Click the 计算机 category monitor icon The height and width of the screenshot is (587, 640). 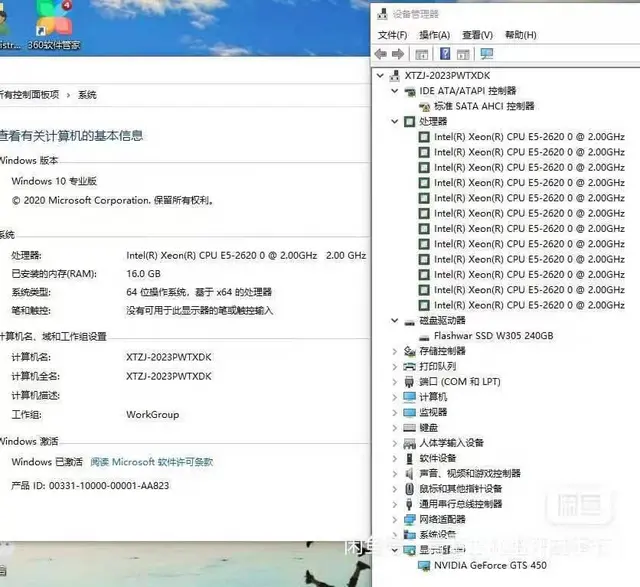click(x=409, y=397)
